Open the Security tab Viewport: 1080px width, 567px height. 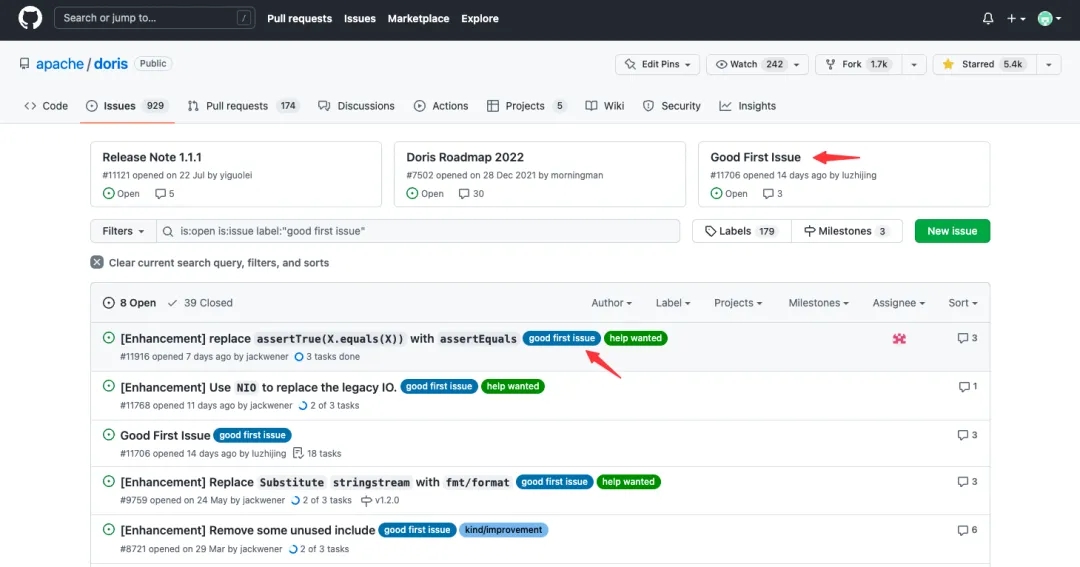672,106
